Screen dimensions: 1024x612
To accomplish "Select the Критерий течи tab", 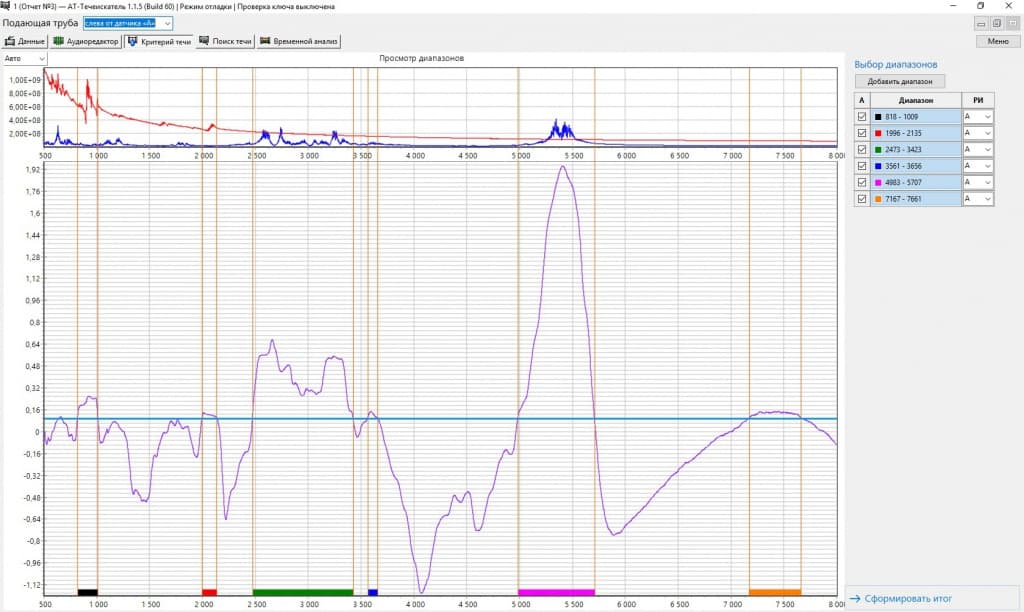I will 159,41.
